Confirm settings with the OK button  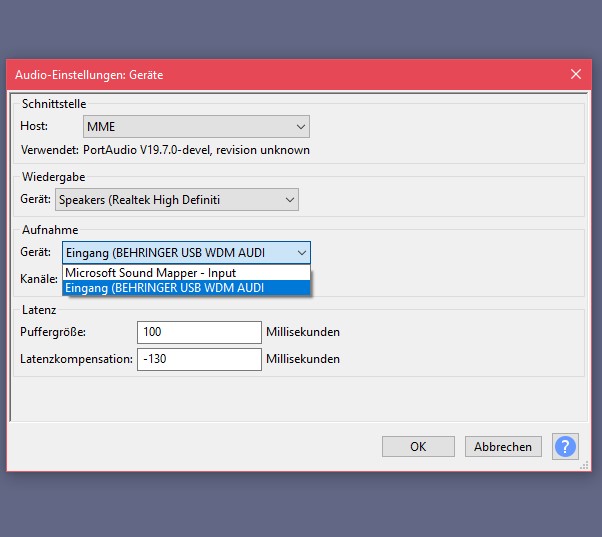[418, 446]
